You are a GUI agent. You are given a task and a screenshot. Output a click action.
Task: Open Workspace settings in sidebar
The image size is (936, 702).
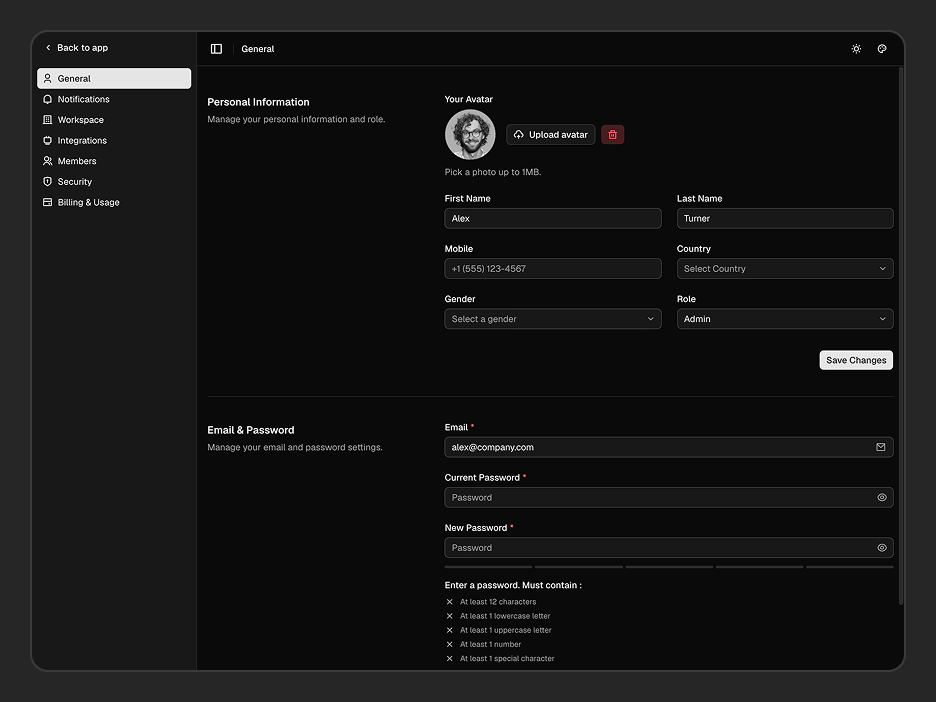[114, 120]
